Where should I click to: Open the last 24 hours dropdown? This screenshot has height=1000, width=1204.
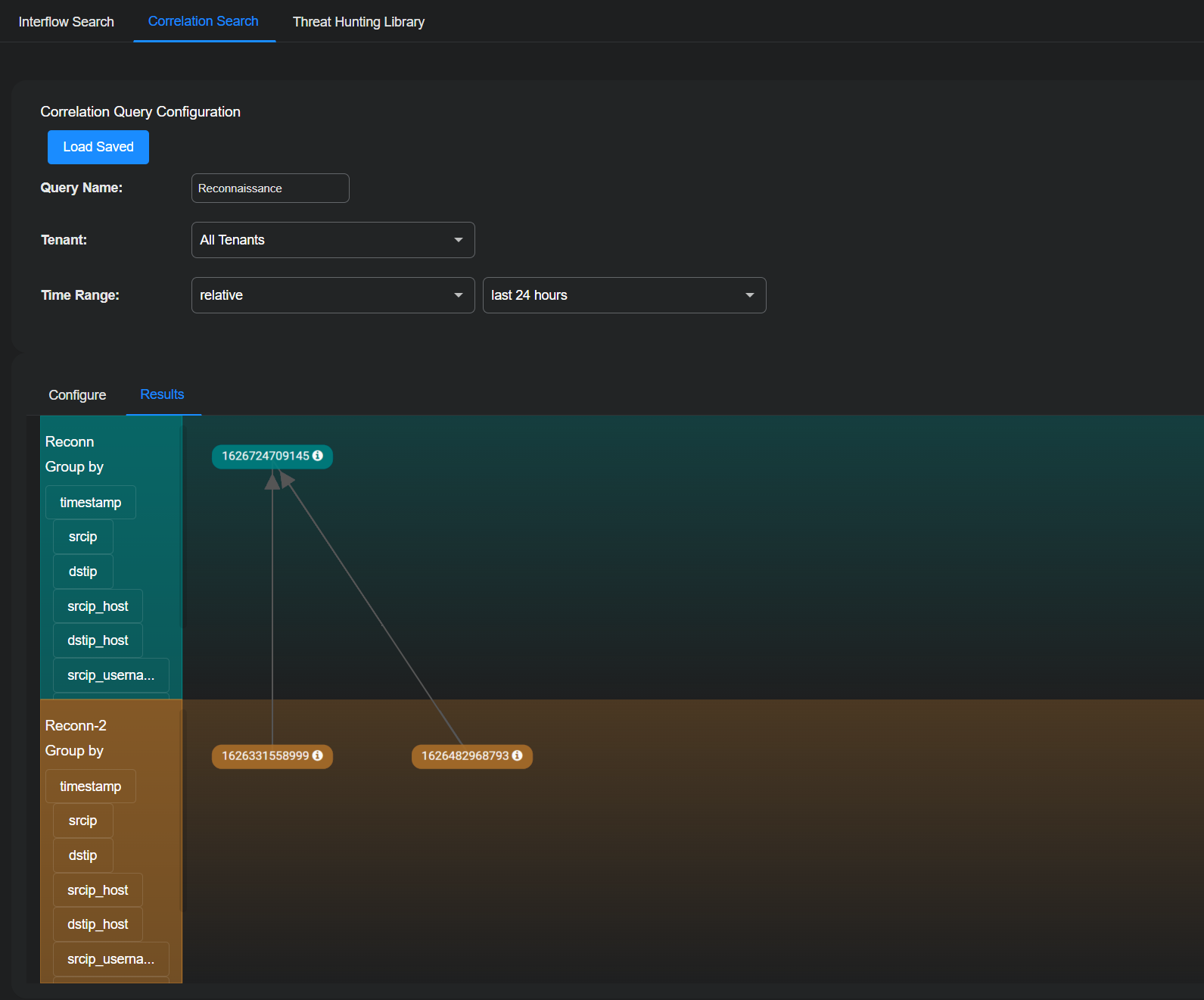624,295
